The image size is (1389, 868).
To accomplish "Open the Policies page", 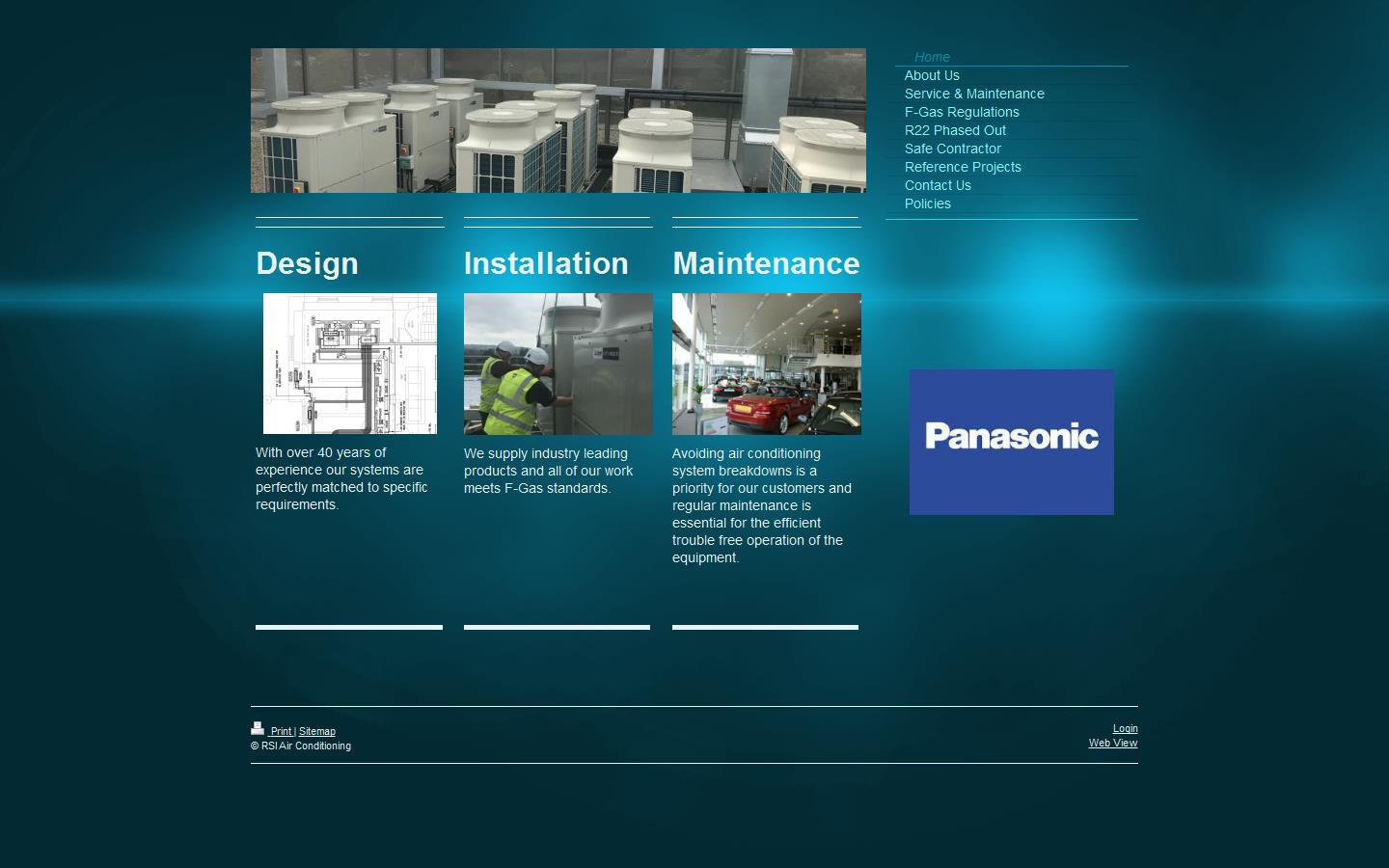I will [927, 203].
